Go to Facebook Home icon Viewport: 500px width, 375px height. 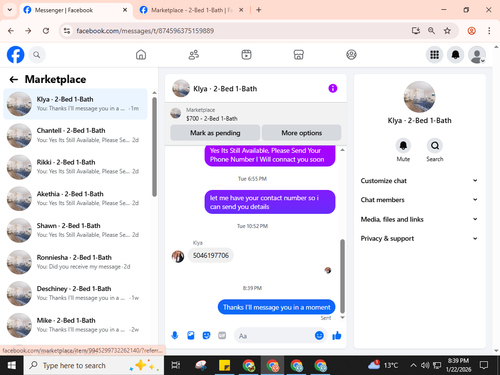pyautogui.click(x=141, y=55)
